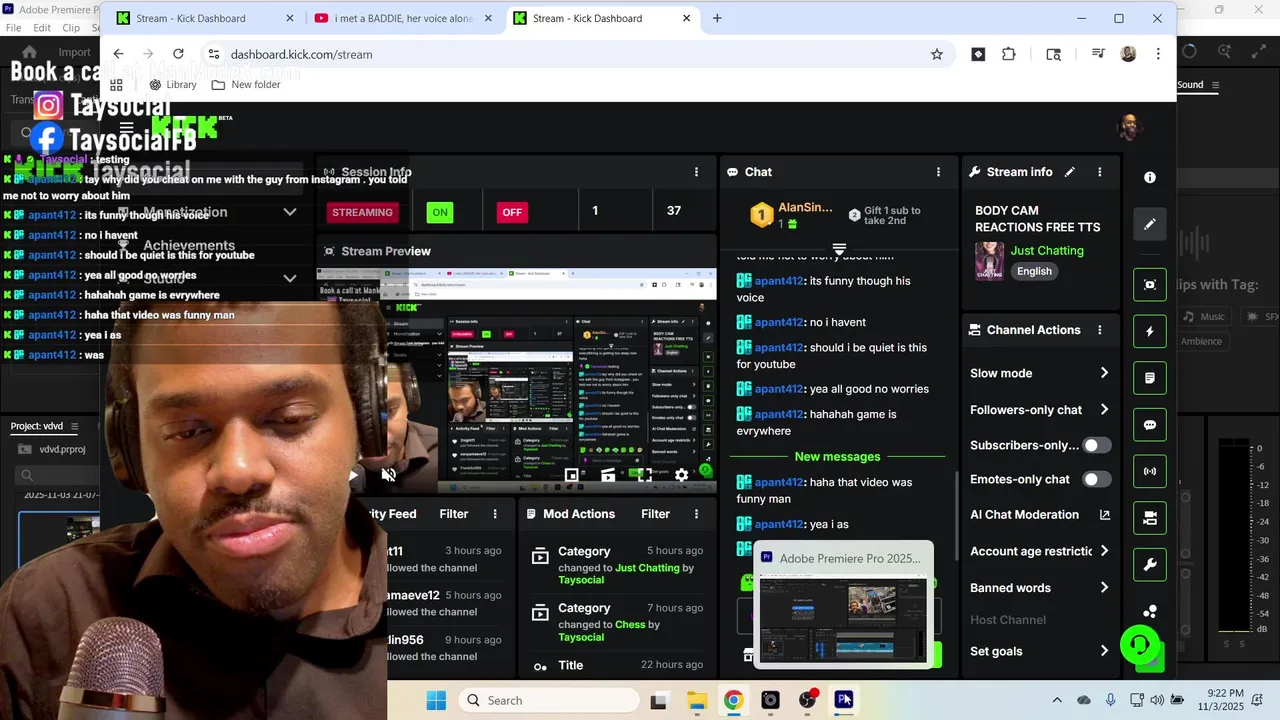Click the broadcast signal icon in right sidebar
1280x720 pixels.
(1150, 471)
